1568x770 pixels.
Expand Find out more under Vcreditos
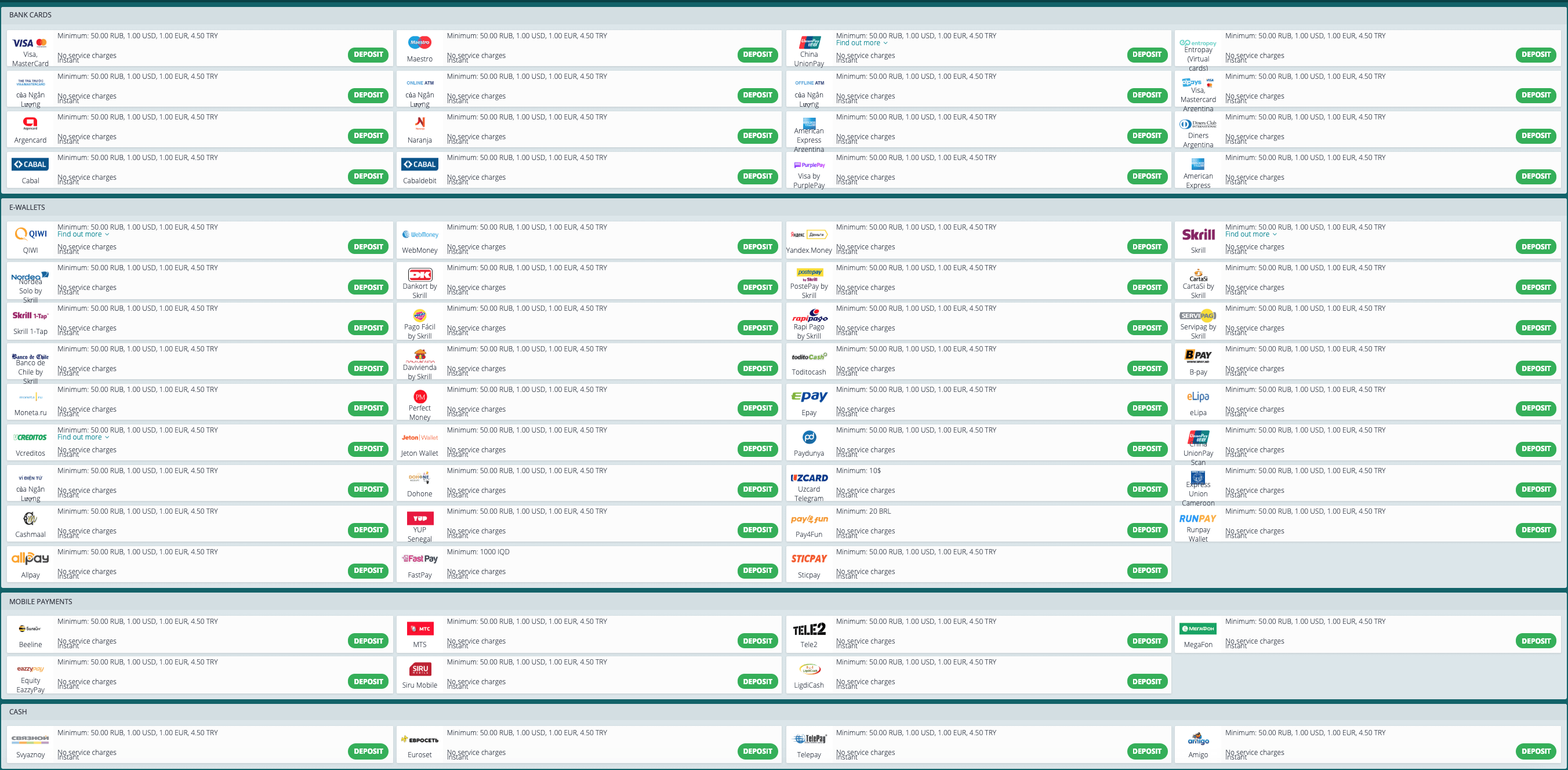click(x=83, y=437)
